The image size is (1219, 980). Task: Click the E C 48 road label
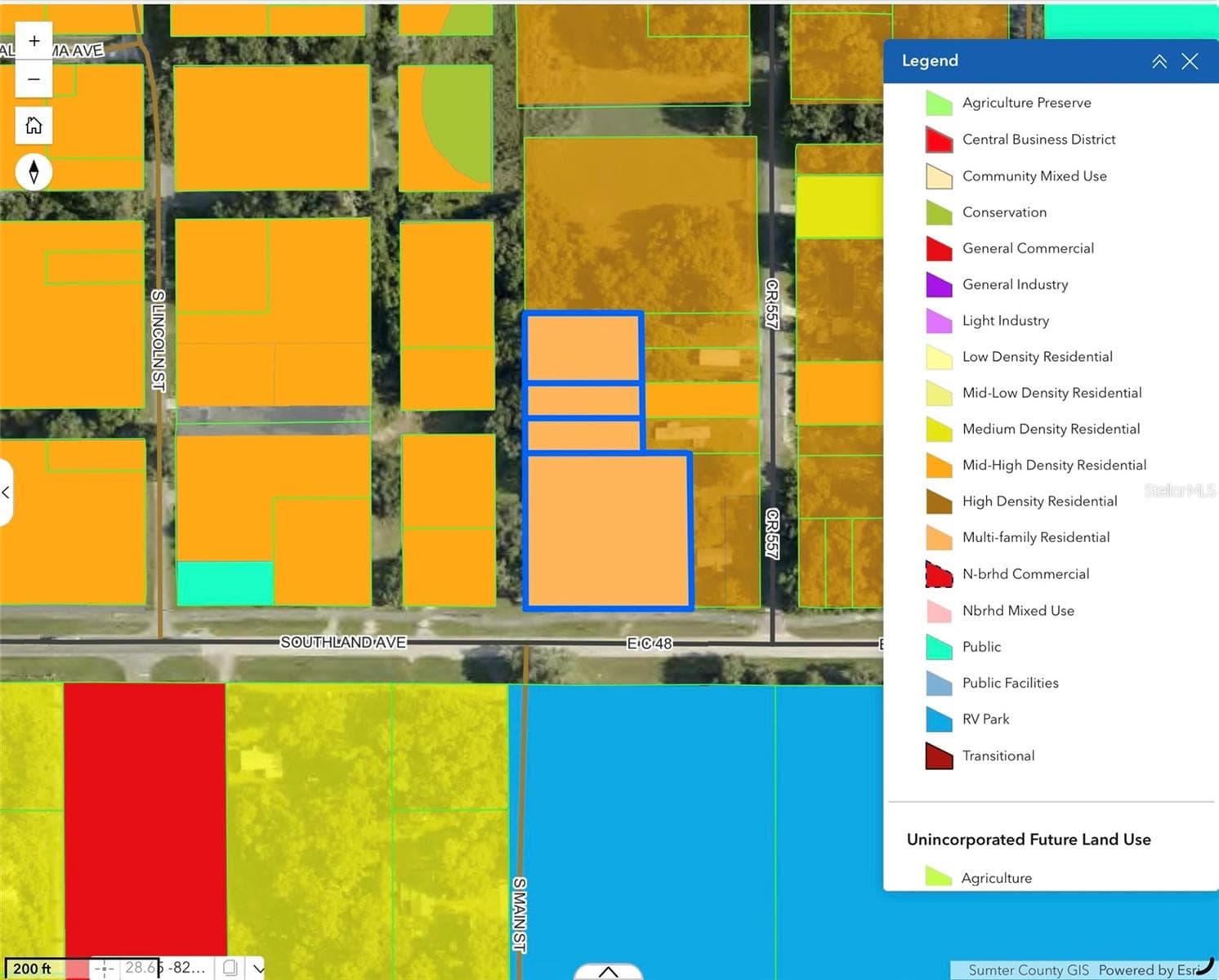[x=650, y=644]
